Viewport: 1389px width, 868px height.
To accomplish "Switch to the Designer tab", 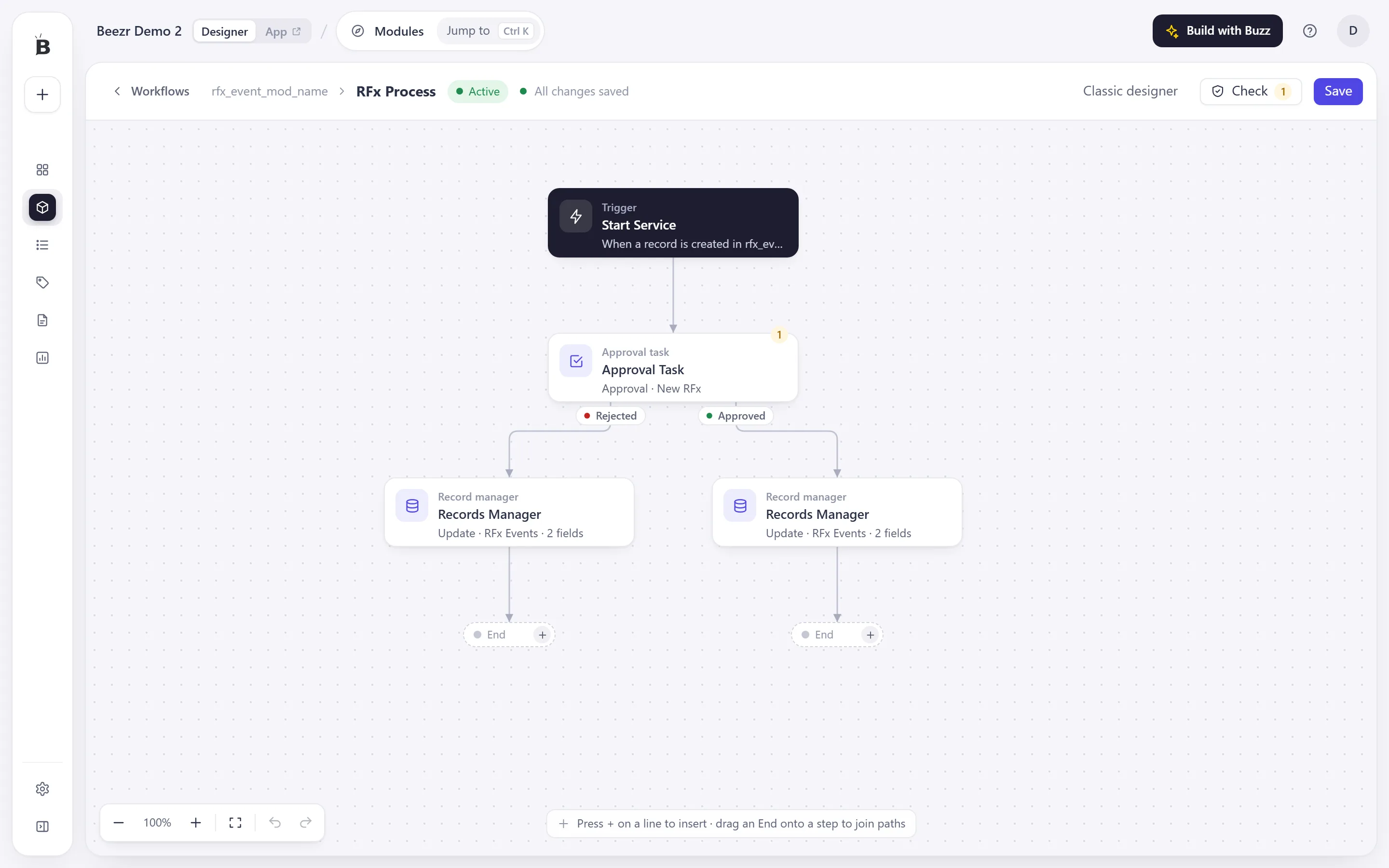I will point(224,31).
